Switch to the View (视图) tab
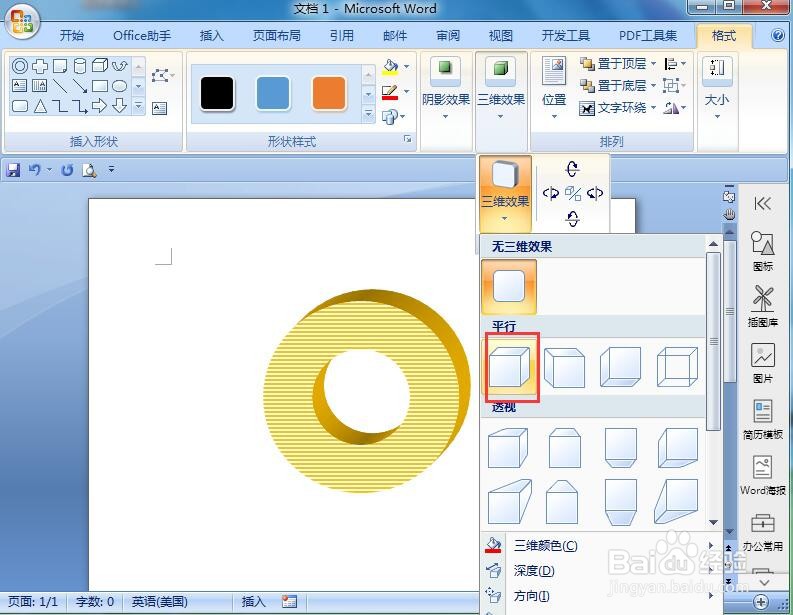The height and width of the screenshot is (615, 793). [x=501, y=35]
